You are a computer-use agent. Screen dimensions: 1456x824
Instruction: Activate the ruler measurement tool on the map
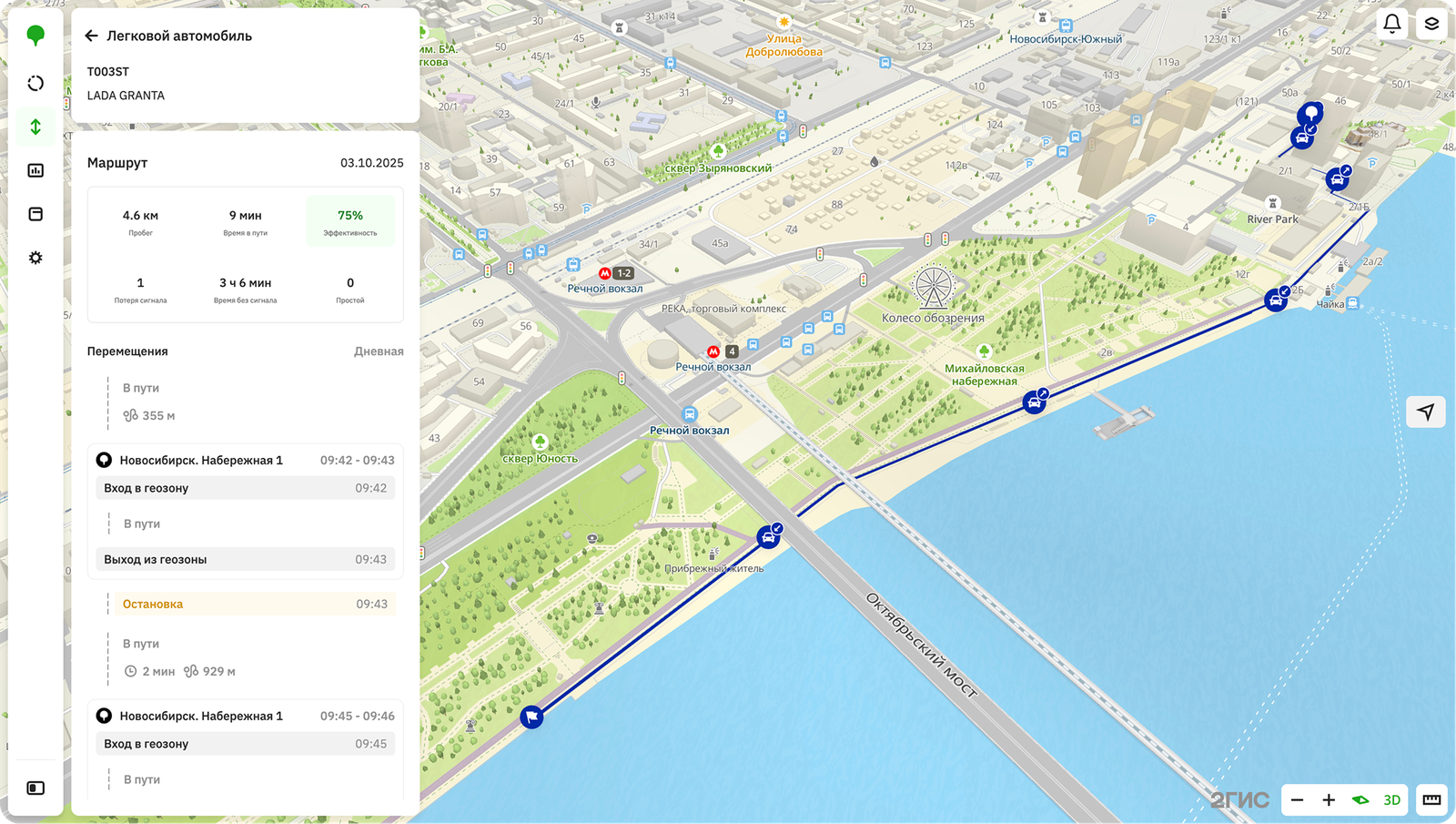1431,800
